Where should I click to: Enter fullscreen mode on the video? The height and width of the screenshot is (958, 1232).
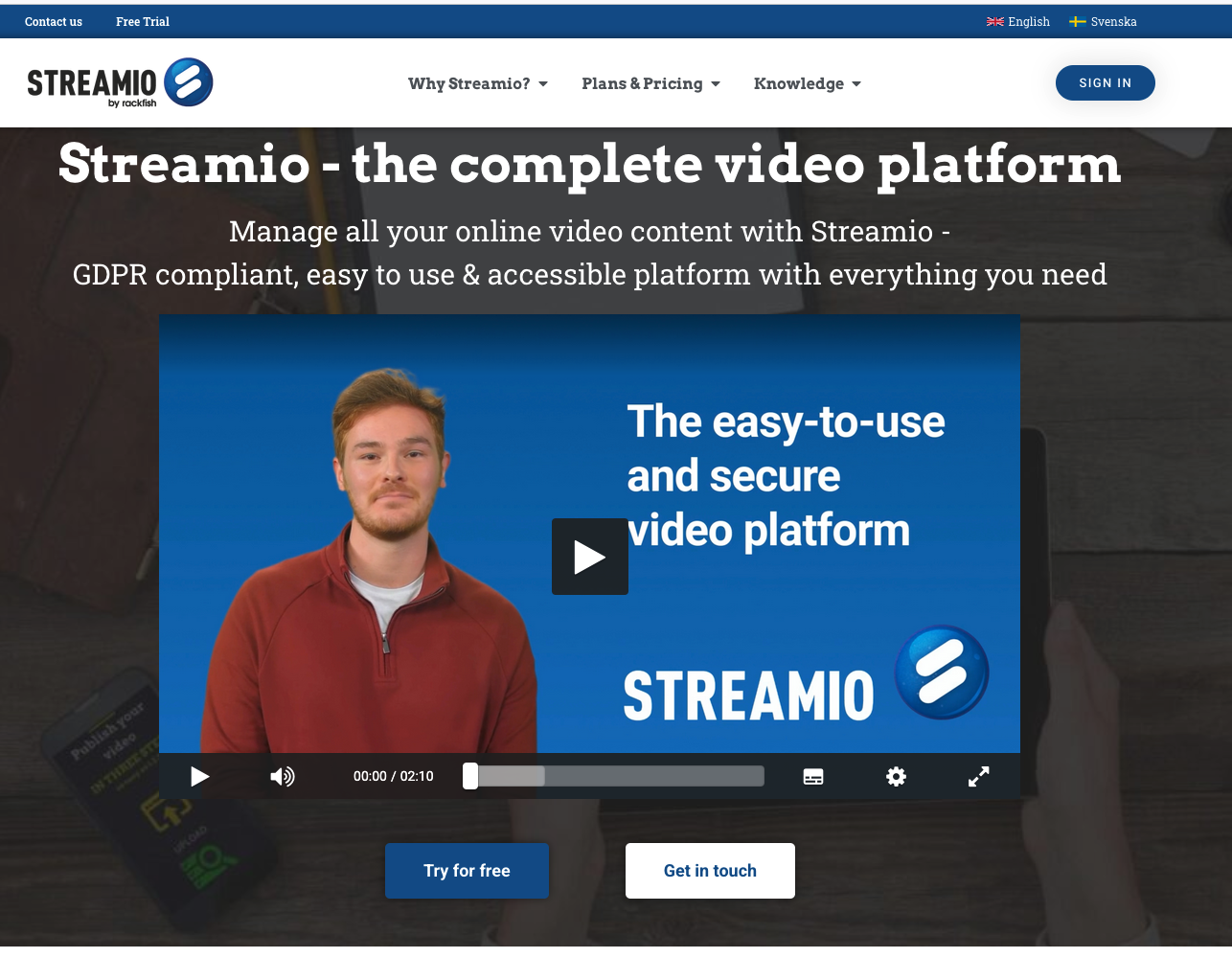coord(978,777)
